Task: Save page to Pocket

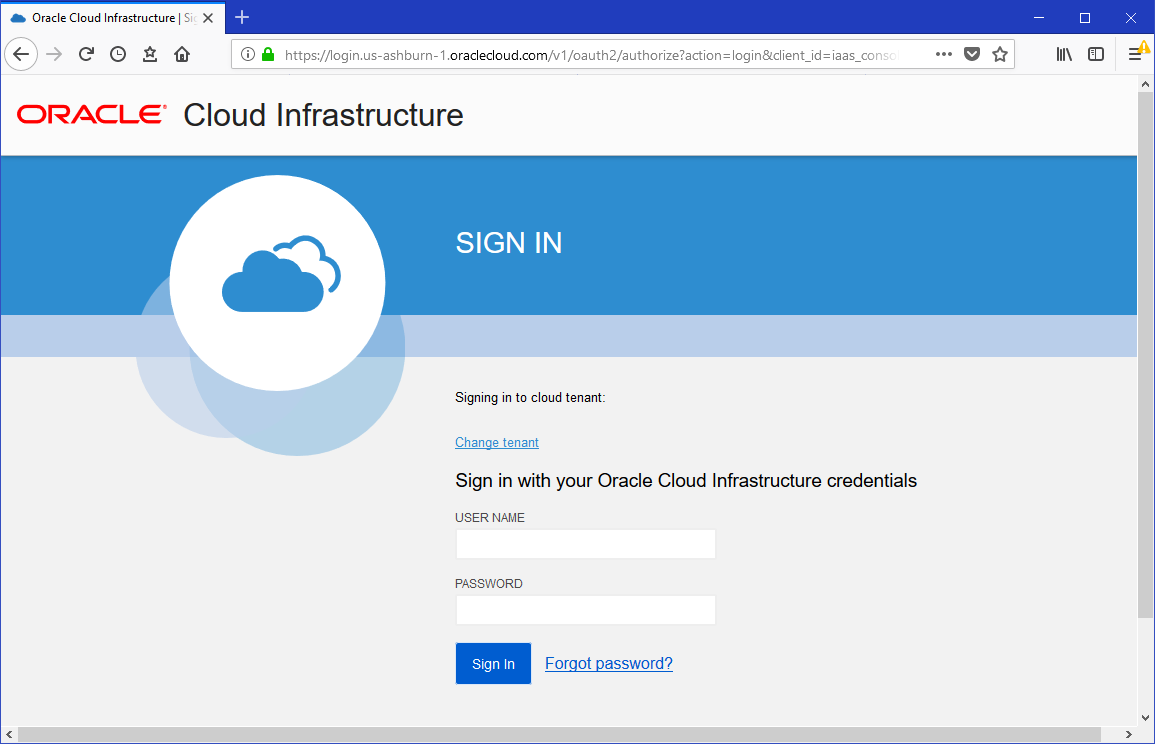Action: 972,55
